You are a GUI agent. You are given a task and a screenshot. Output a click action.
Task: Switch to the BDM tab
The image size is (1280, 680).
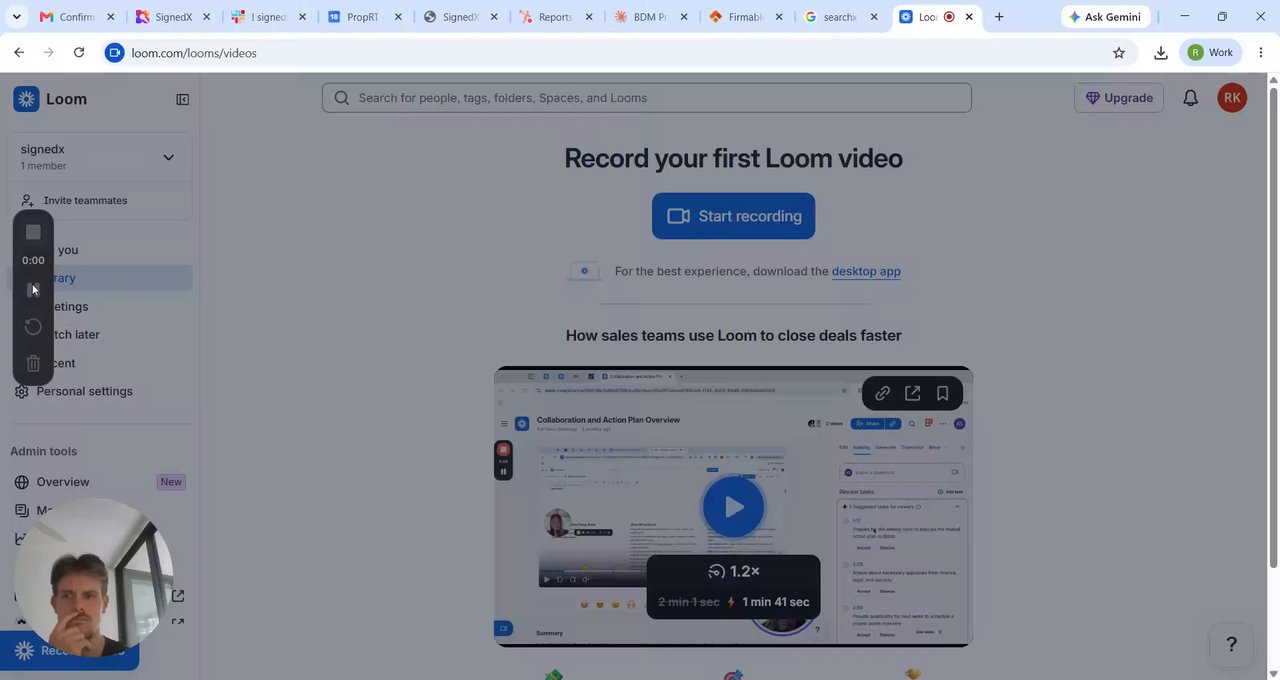click(649, 17)
